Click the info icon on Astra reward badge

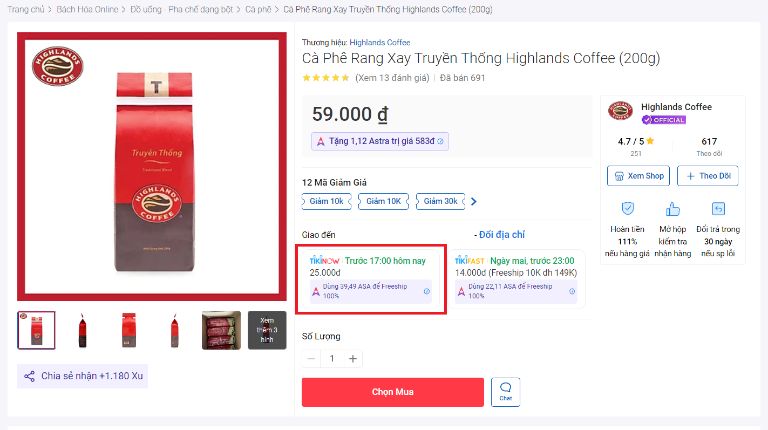click(x=440, y=142)
